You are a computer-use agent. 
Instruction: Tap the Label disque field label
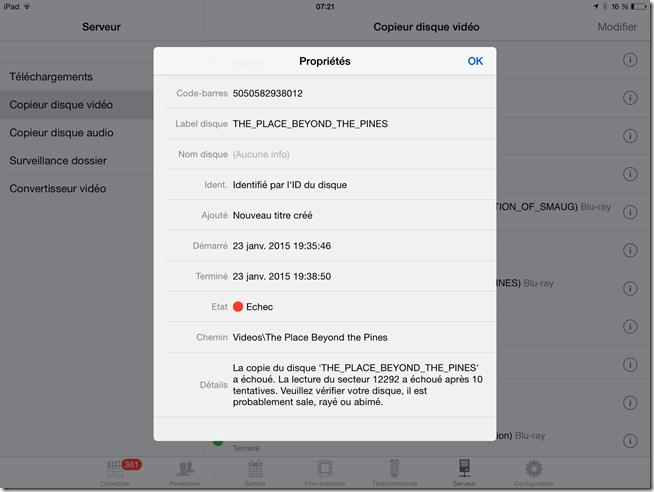[201, 124]
